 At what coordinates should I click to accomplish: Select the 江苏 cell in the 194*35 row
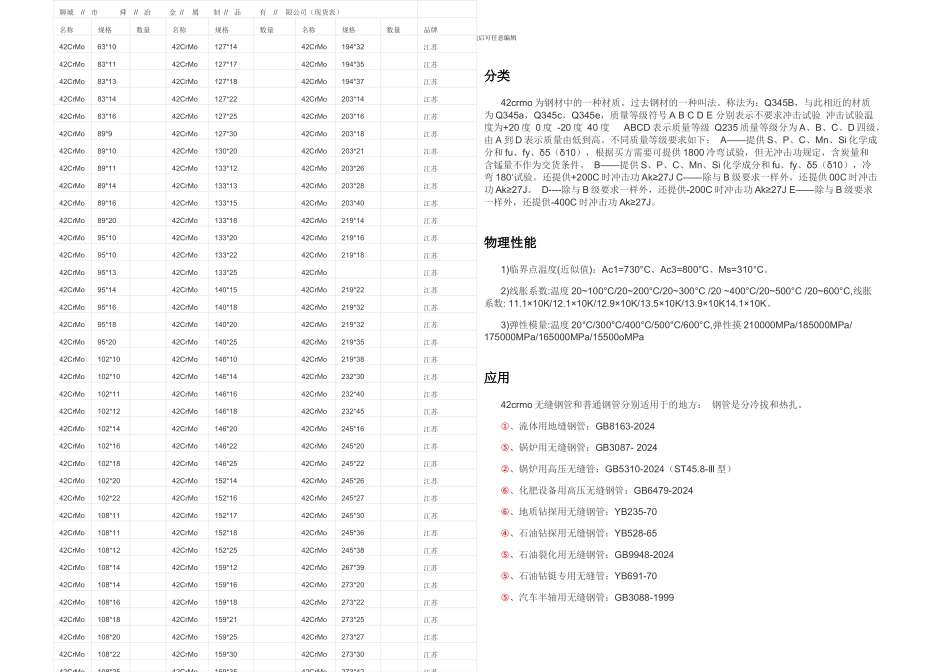tap(430, 64)
